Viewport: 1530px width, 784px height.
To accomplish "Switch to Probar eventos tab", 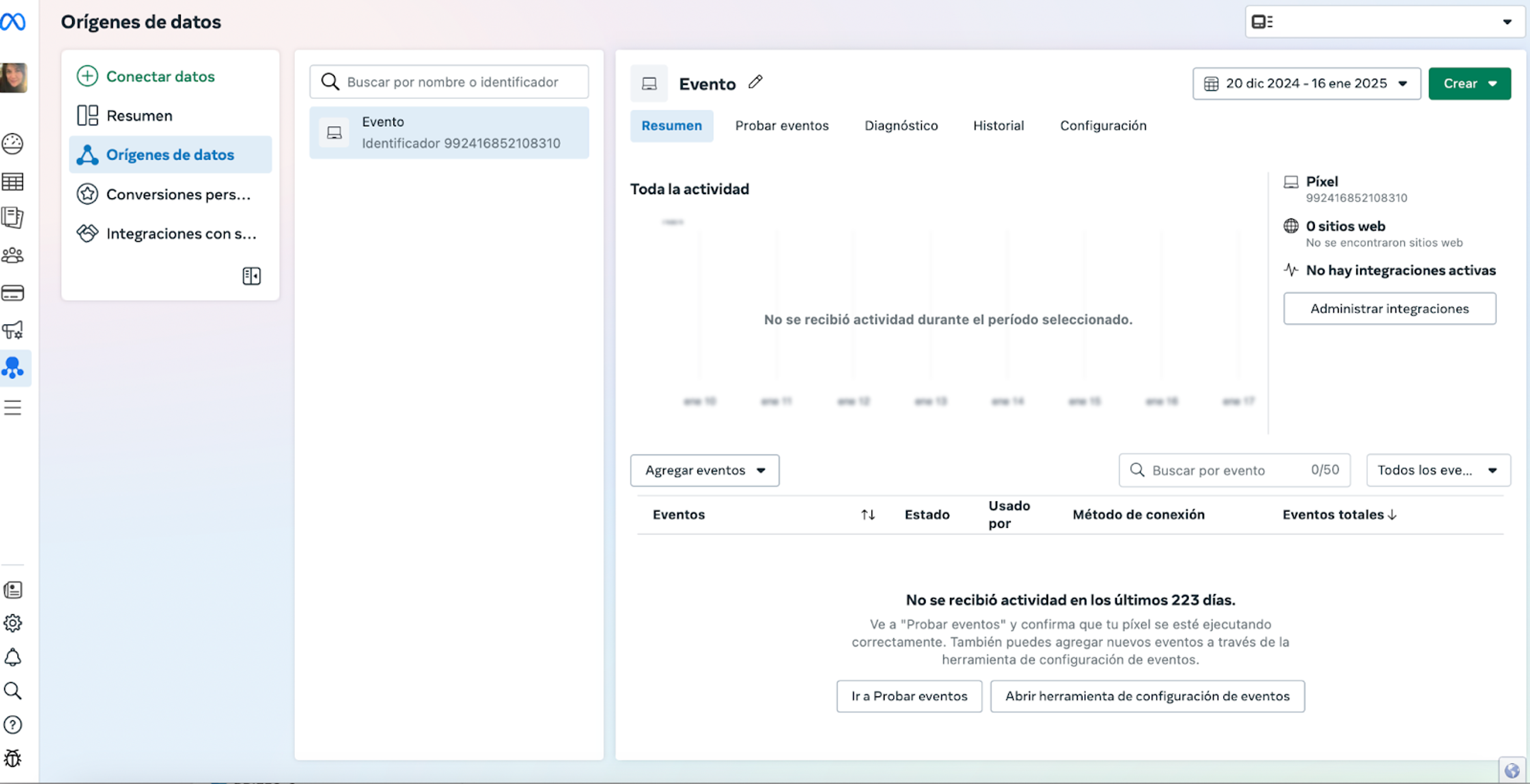I will tap(782, 126).
